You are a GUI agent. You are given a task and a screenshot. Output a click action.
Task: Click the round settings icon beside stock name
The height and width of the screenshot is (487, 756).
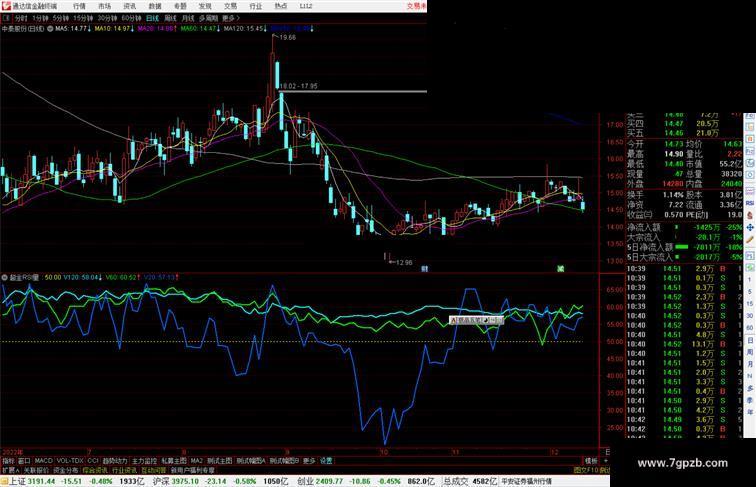[50, 29]
